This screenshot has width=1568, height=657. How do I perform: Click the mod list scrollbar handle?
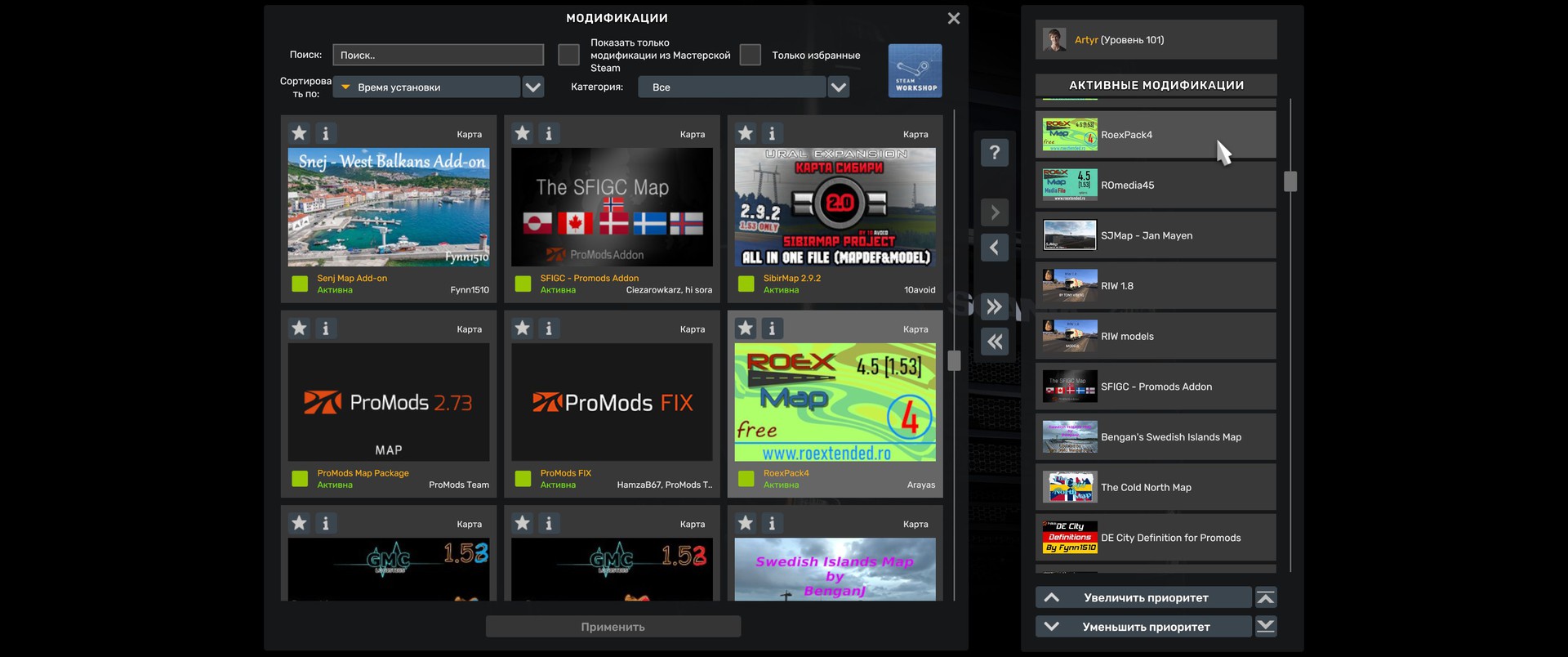[954, 360]
